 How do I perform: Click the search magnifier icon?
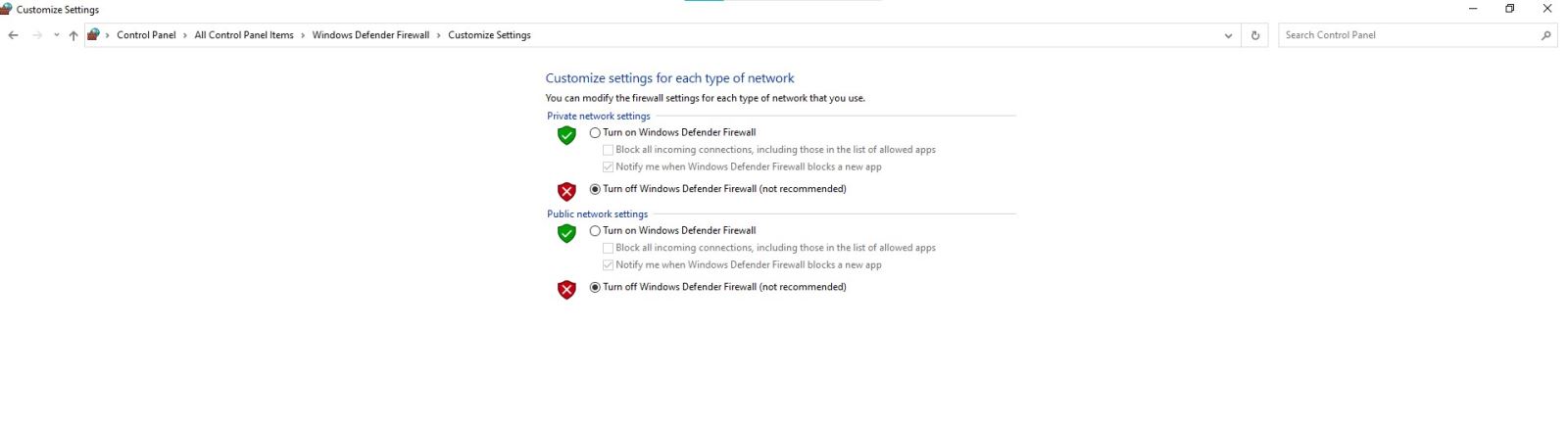(x=1546, y=35)
